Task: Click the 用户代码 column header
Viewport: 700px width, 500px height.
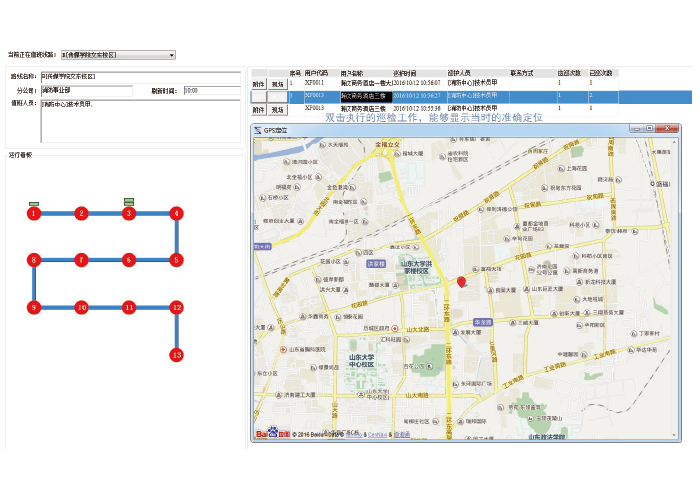Action: 318,73
